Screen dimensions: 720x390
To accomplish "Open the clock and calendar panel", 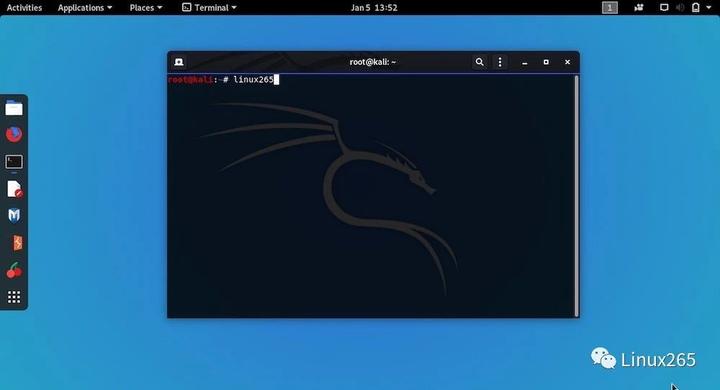I will coord(374,7).
